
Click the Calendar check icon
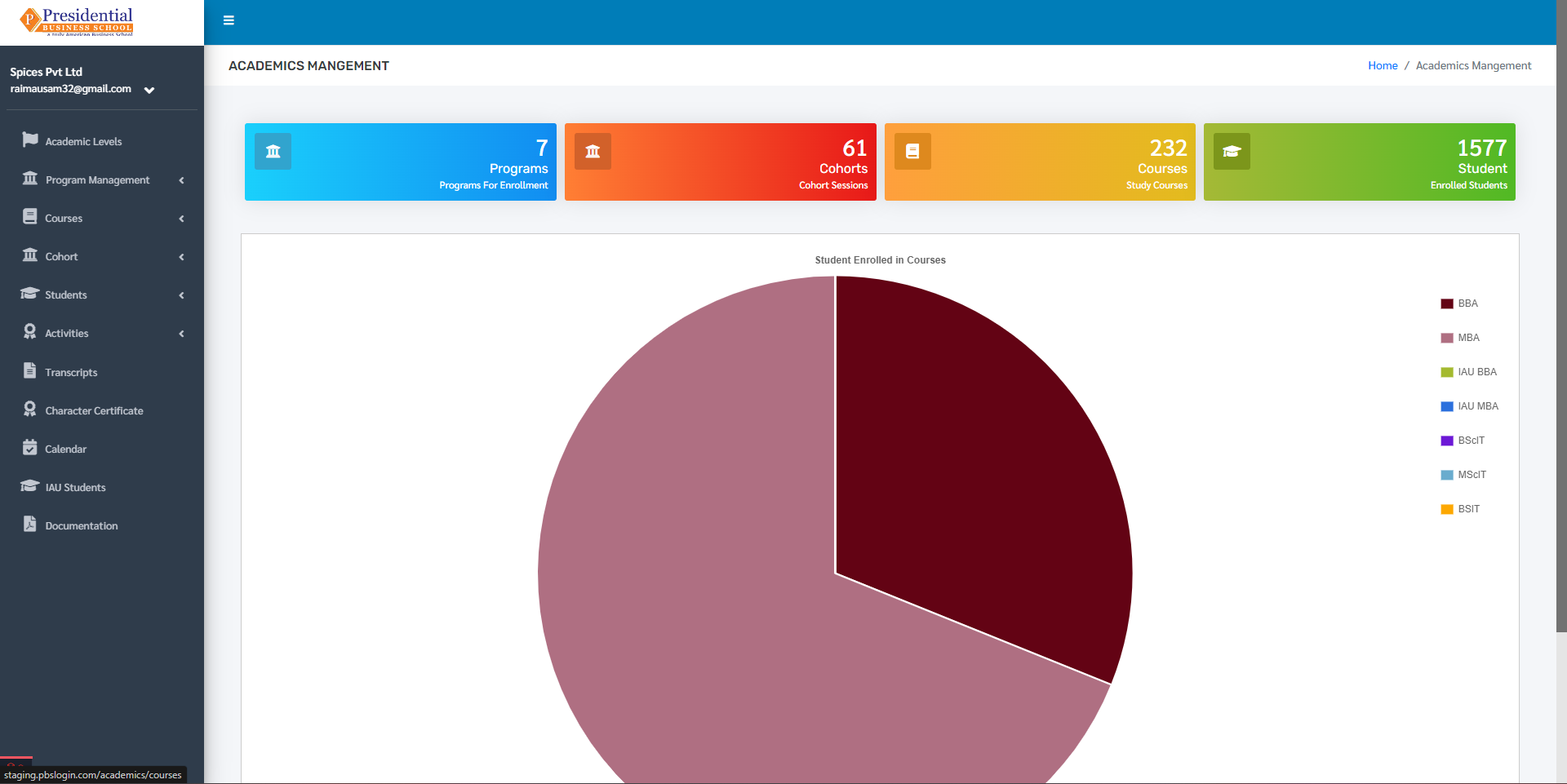coord(30,448)
